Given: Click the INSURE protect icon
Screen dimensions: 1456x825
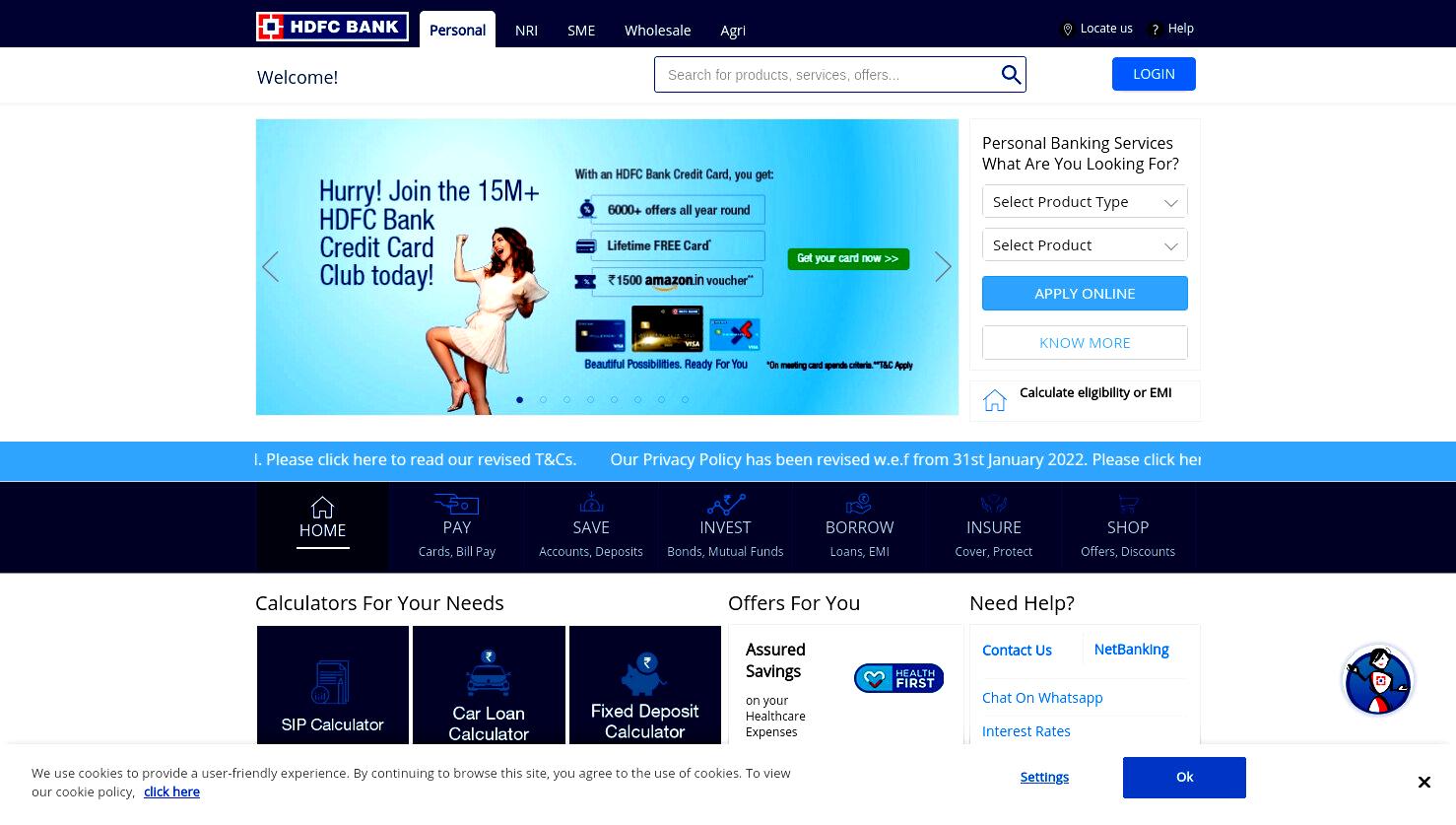Looking at the screenshot, I should [x=994, y=504].
